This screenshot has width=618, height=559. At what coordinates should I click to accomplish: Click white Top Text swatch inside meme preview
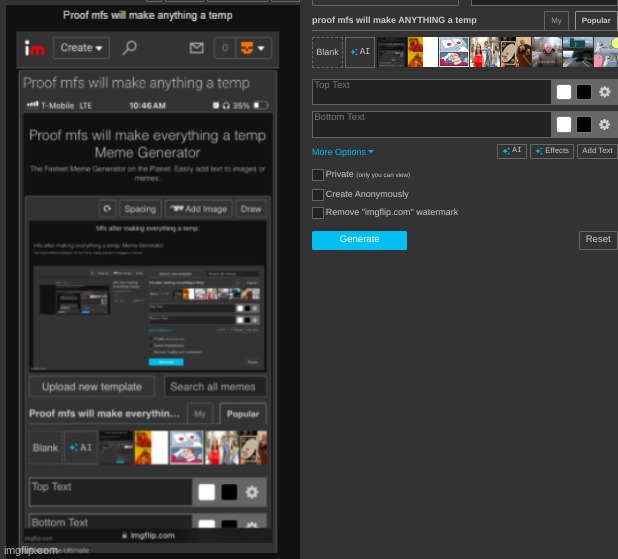[x=207, y=492]
